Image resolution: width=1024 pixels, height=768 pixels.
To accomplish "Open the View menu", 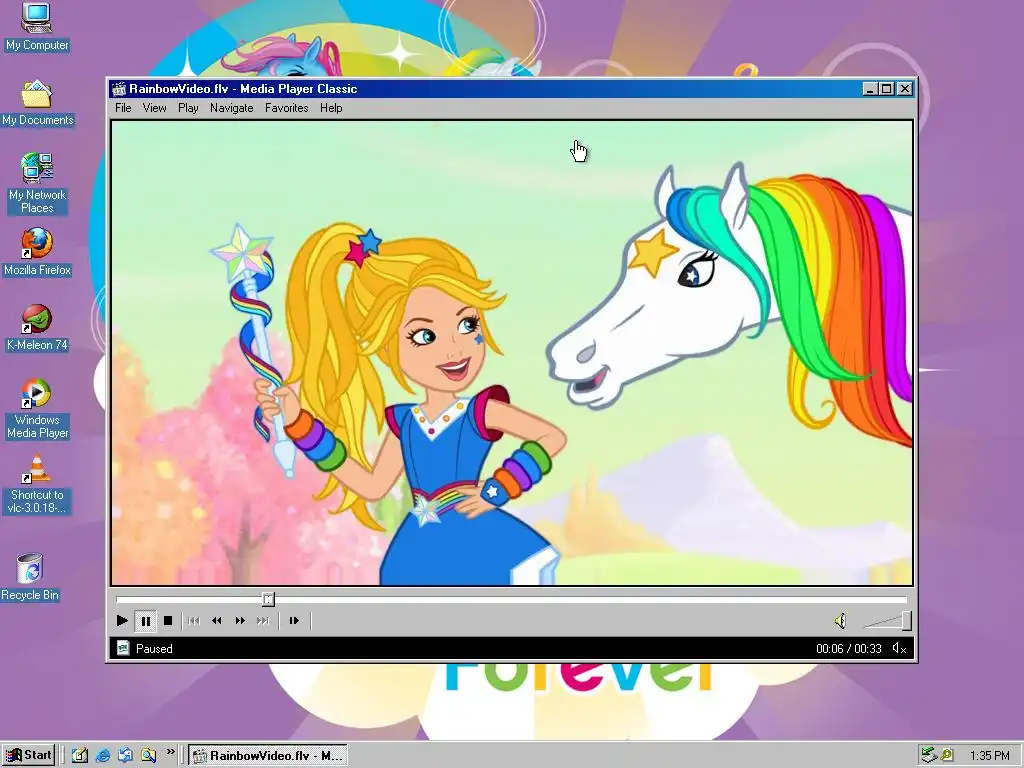I will (x=154, y=108).
